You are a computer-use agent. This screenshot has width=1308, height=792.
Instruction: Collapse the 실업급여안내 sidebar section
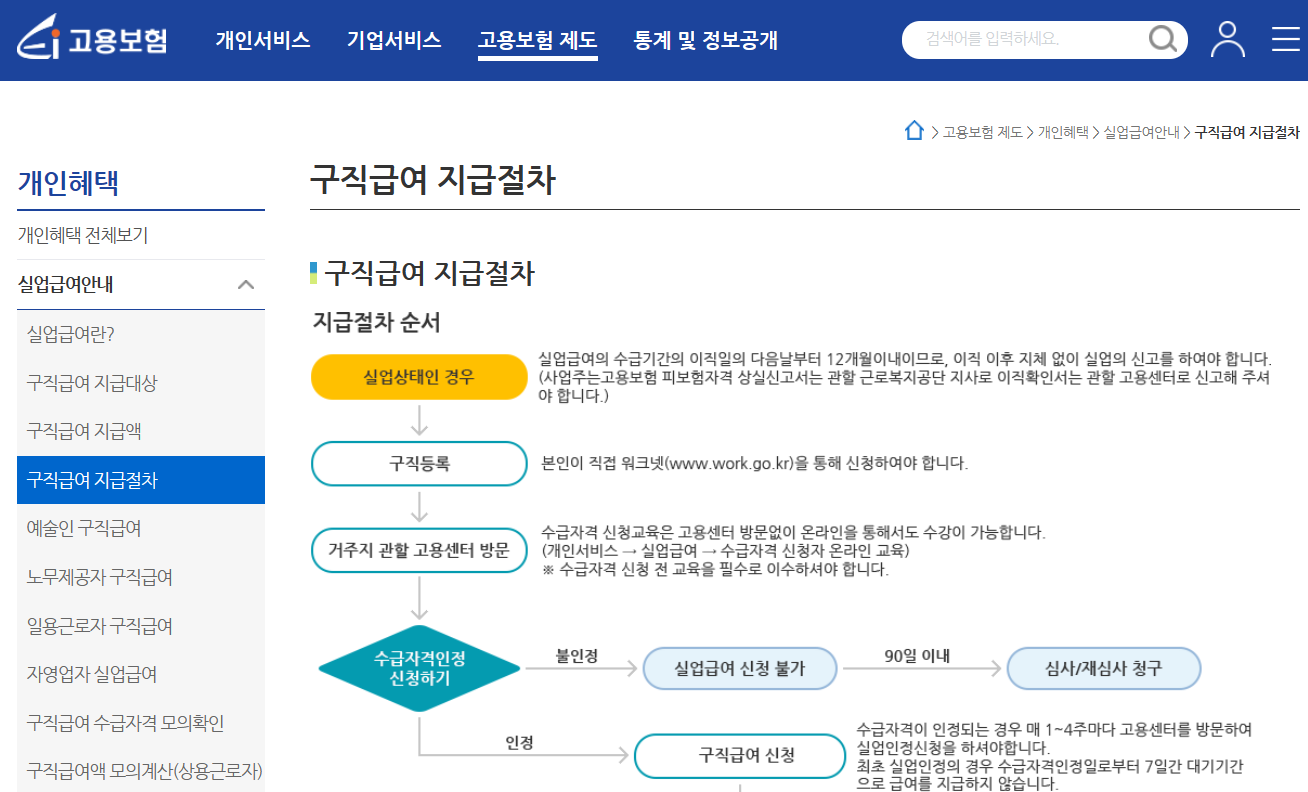point(246,284)
